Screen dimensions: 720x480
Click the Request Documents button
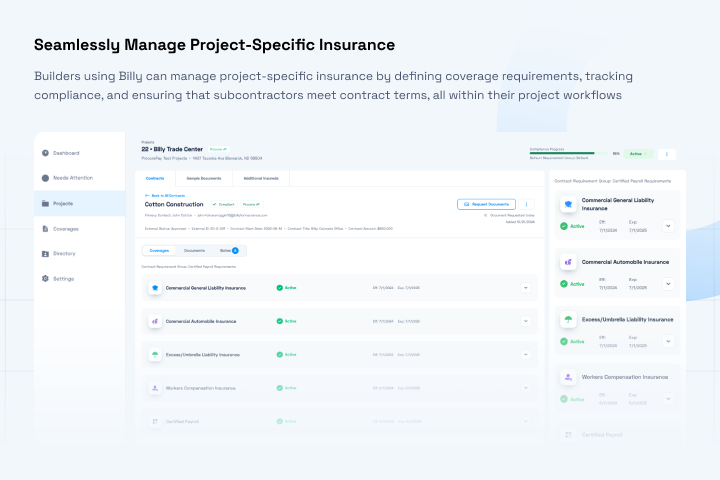(486, 204)
